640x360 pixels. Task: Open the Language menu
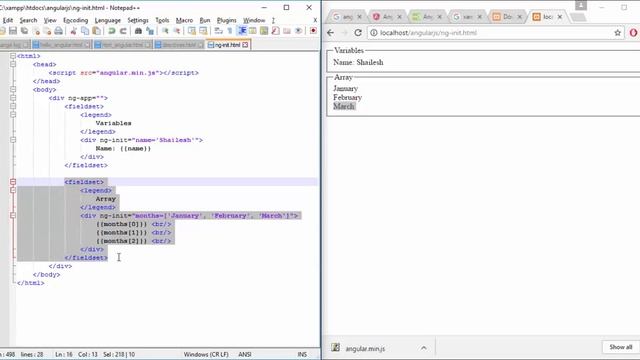[108, 20]
